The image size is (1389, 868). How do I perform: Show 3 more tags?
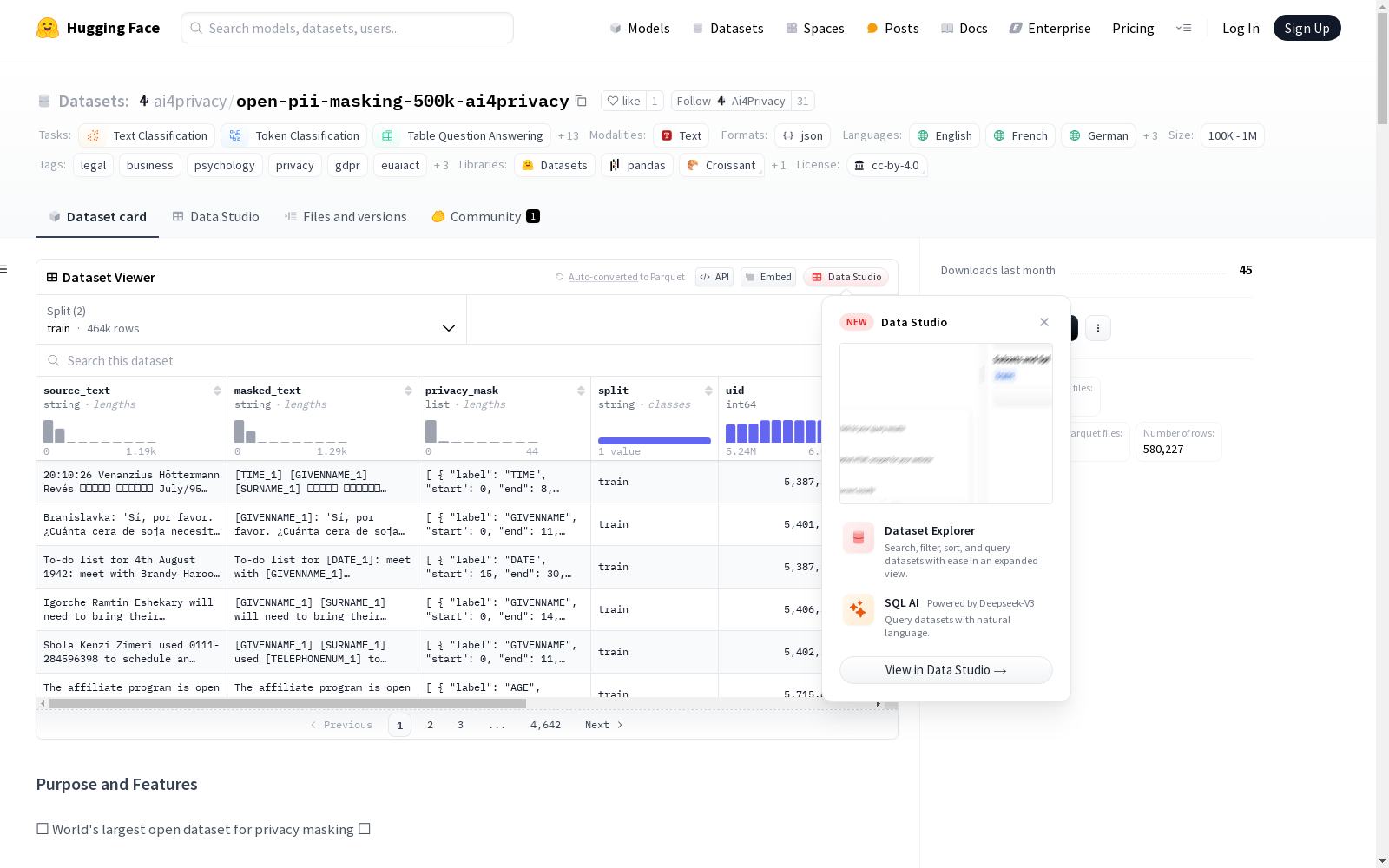click(441, 166)
